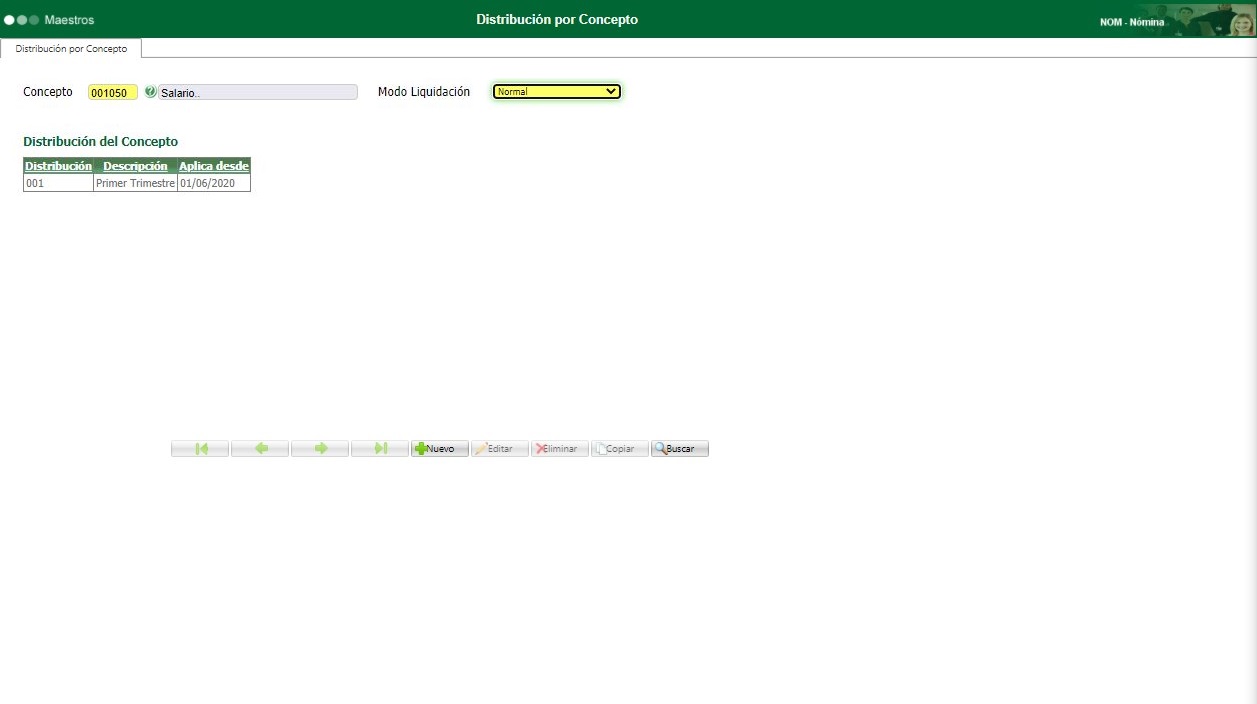The height and width of the screenshot is (704, 1257).
Task: Sort by the Distribución column header
Action: point(57,166)
